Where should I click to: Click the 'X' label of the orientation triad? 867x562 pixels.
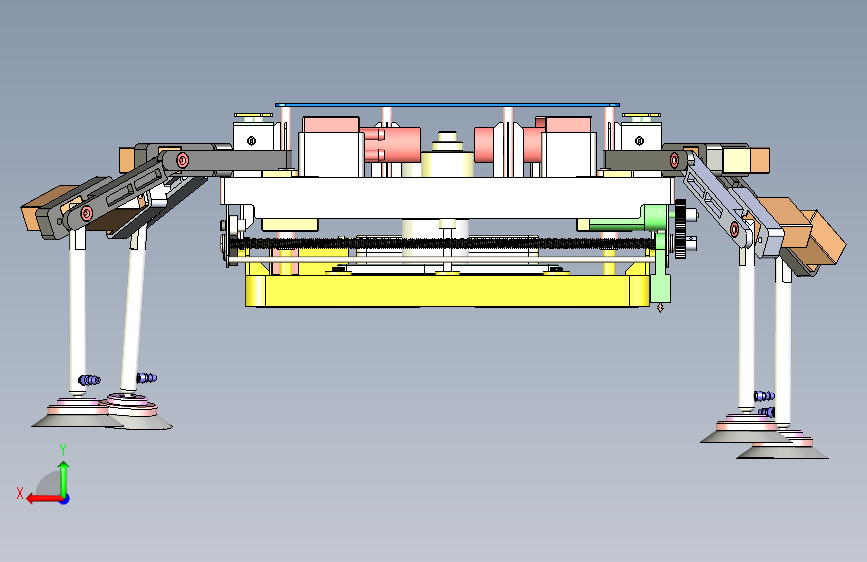coord(20,493)
